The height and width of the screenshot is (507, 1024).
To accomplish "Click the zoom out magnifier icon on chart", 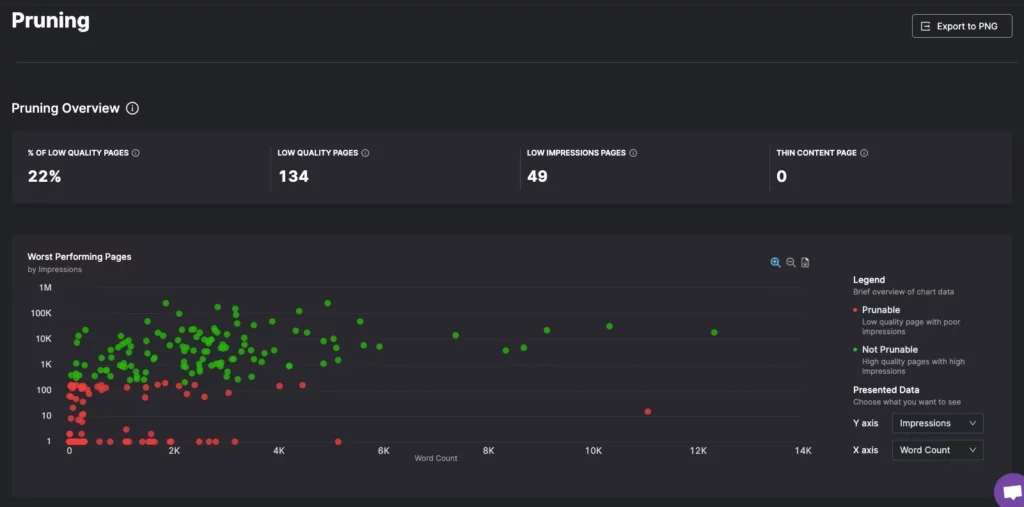I will [x=790, y=262].
